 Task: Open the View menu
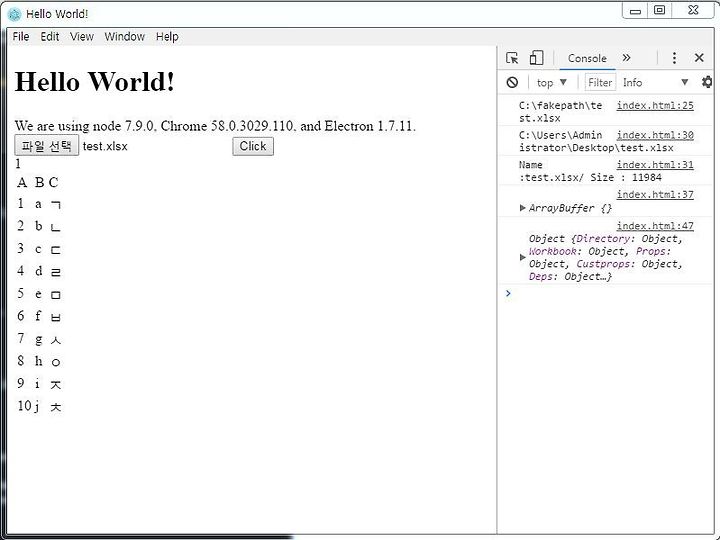(82, 37)
